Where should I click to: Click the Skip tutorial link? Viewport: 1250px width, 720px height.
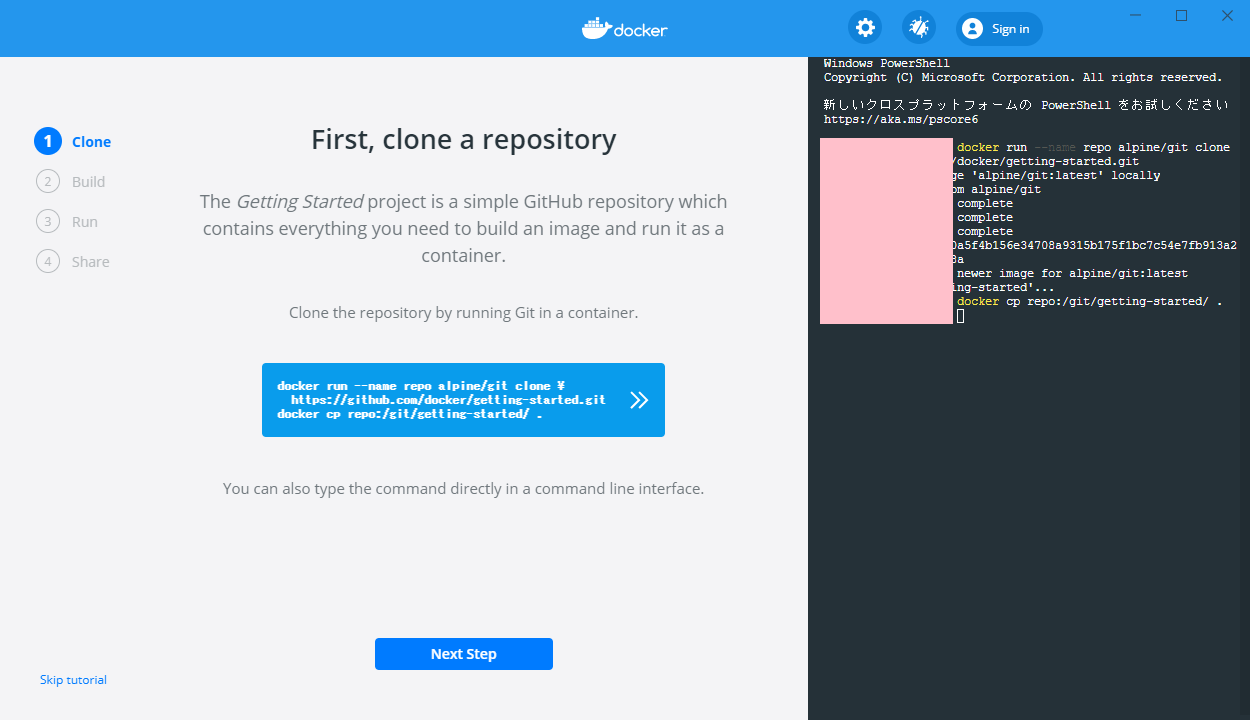(x=73, y=680)
